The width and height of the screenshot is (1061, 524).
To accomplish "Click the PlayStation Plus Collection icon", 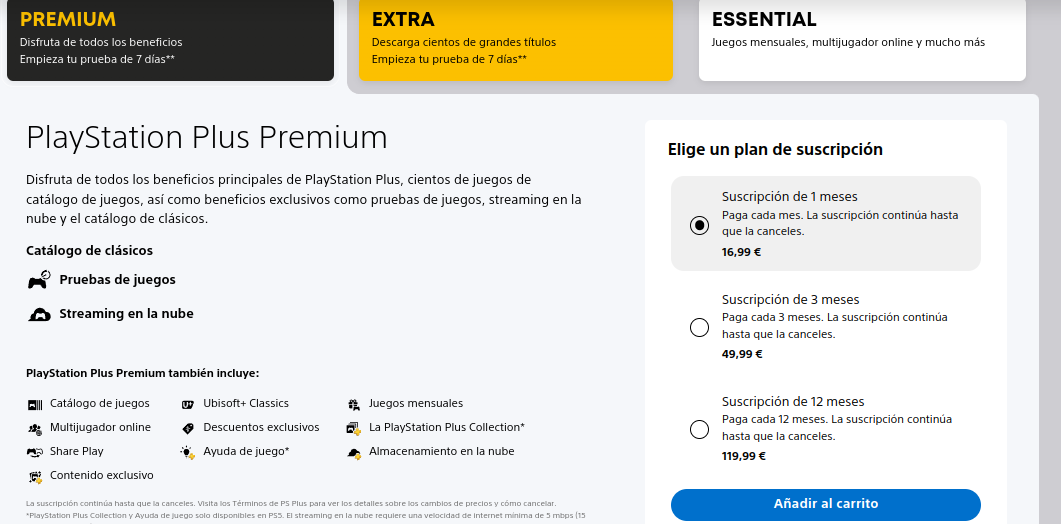I will pos(353,428).
